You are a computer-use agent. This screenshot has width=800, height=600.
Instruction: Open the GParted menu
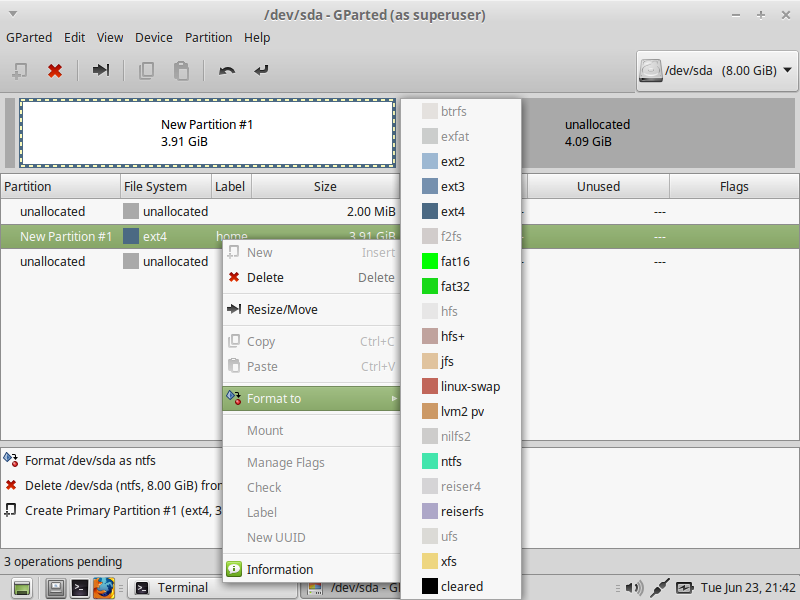29,38
